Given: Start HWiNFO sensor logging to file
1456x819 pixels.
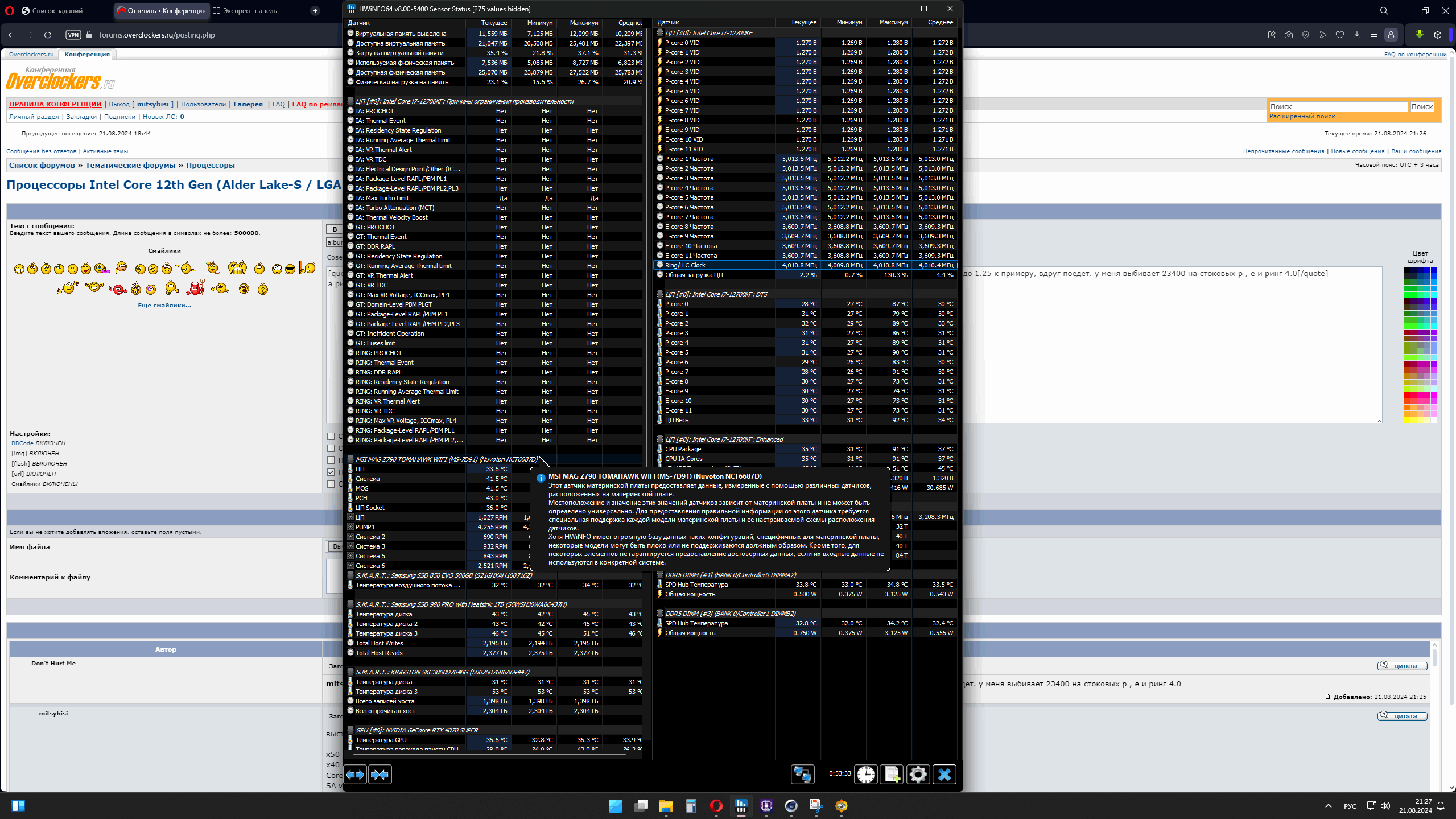Looking at the screenshot, I should pos(892,775).
